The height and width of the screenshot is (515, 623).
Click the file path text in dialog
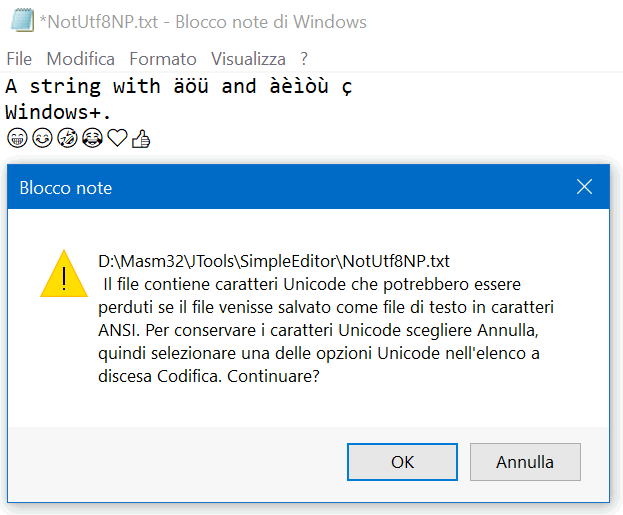coord(274,261)
